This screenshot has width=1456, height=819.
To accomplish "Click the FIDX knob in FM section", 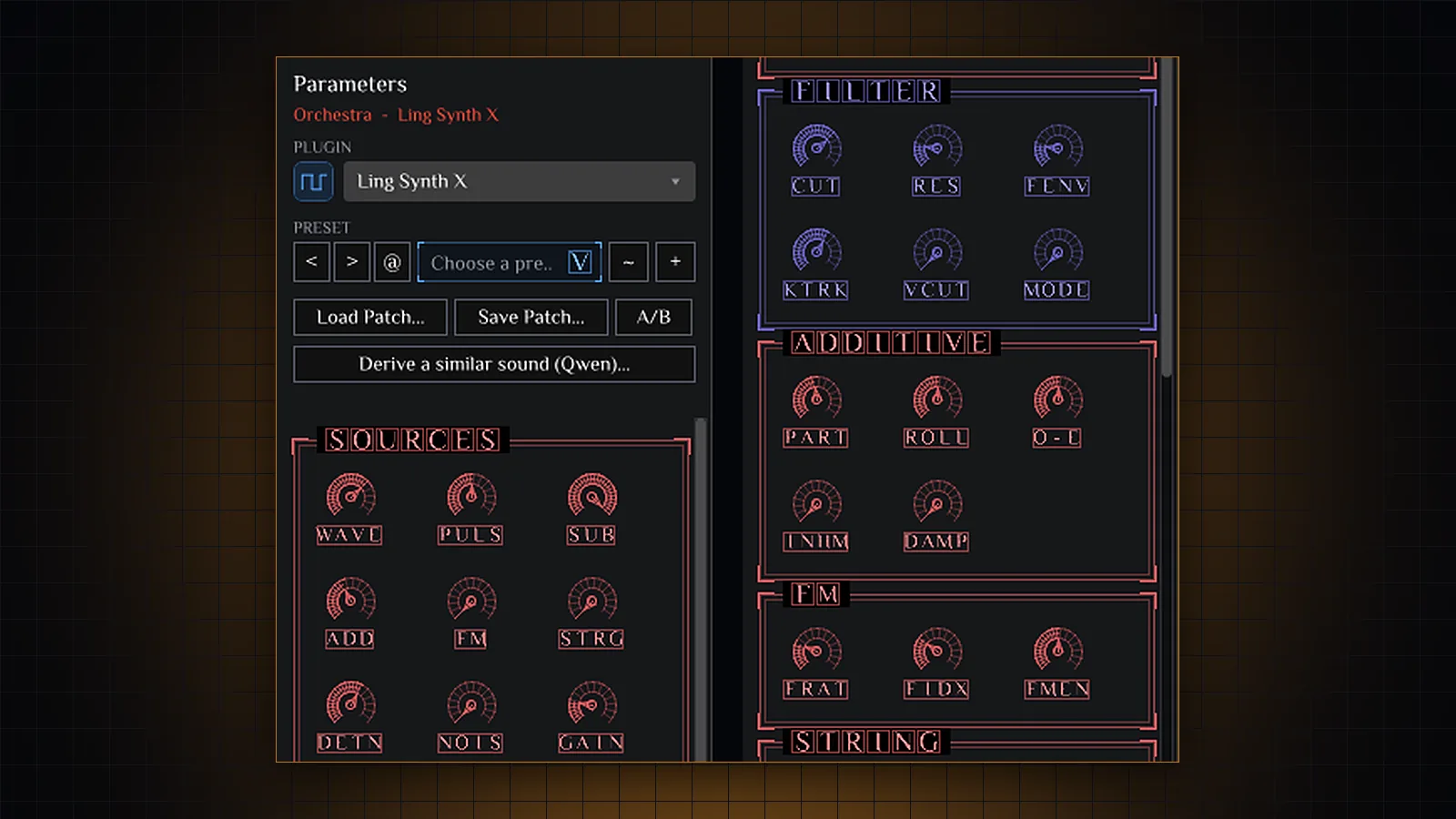I will click(937, 651).
